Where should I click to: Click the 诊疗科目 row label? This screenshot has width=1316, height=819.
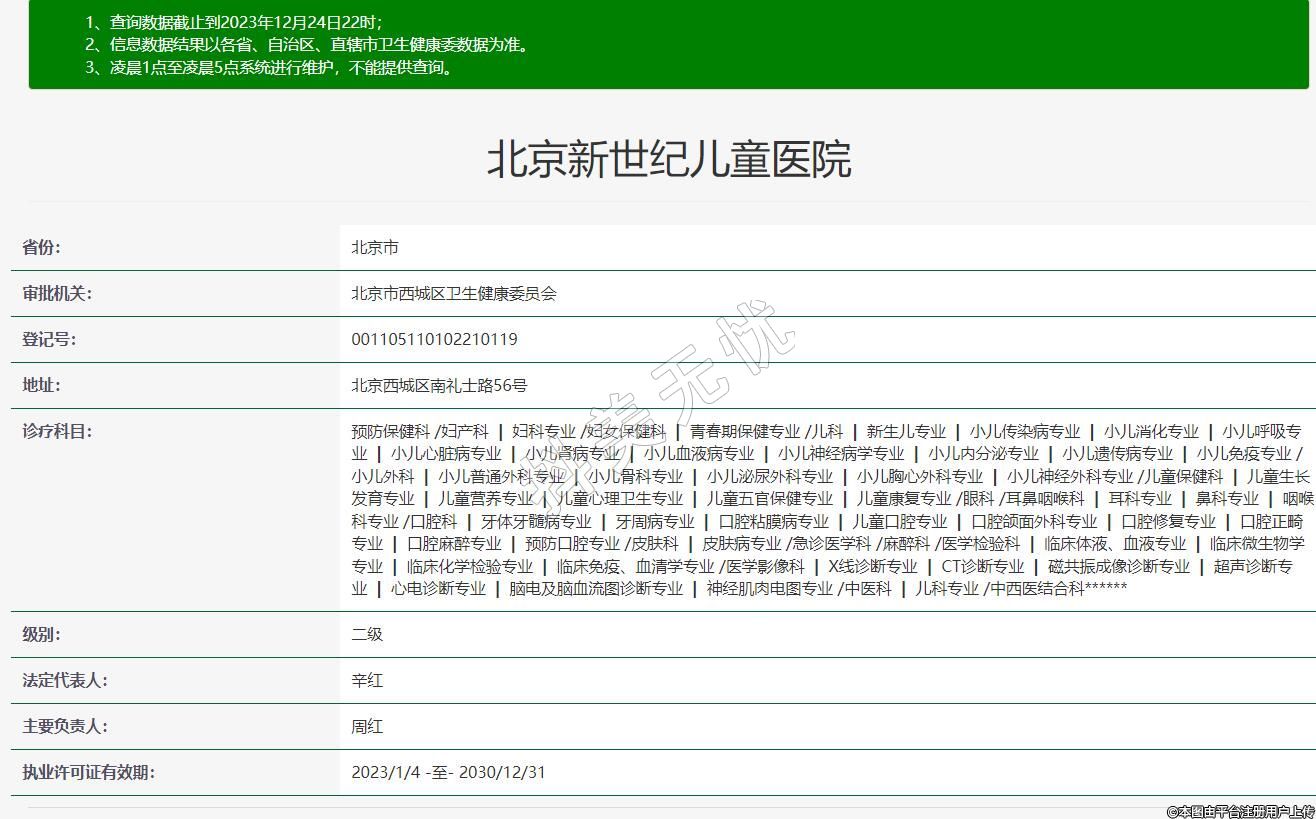click(57, 432)
